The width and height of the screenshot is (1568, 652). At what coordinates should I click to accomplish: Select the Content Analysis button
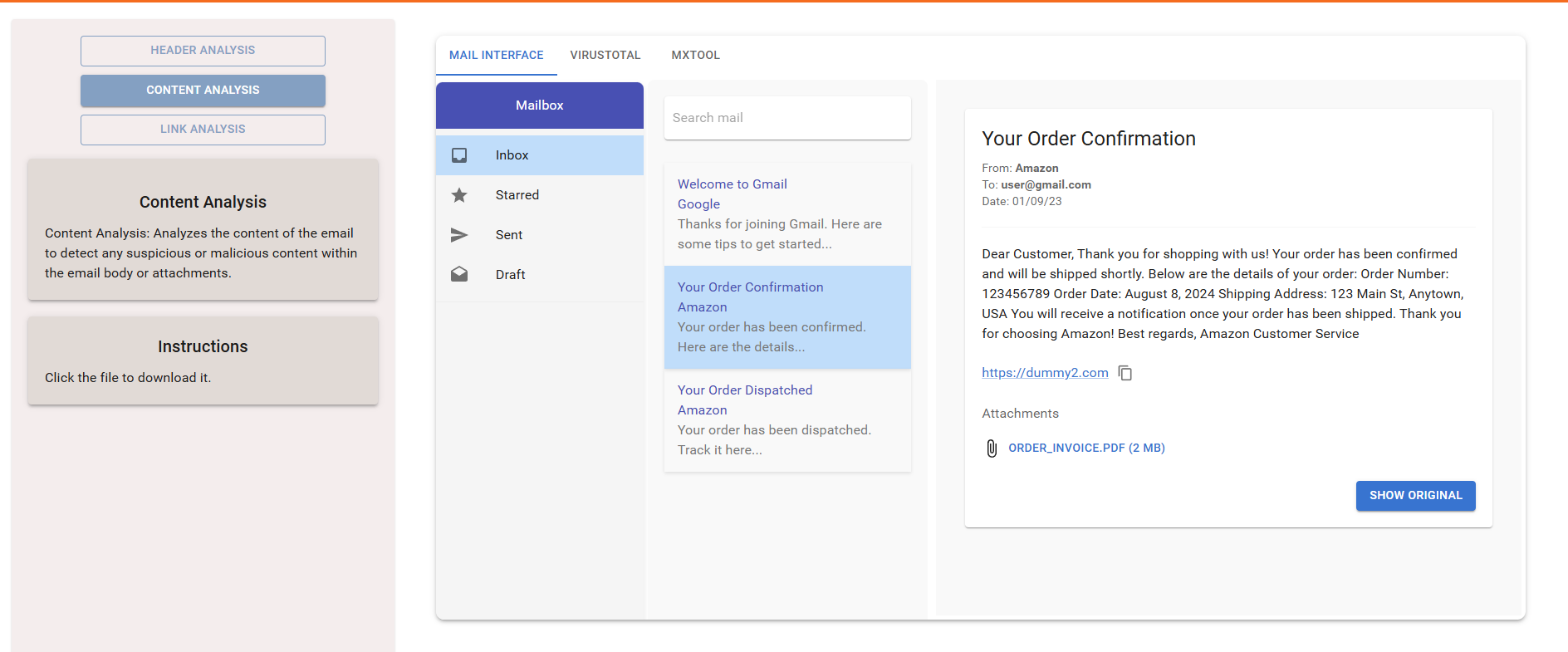tap(203, 91)
